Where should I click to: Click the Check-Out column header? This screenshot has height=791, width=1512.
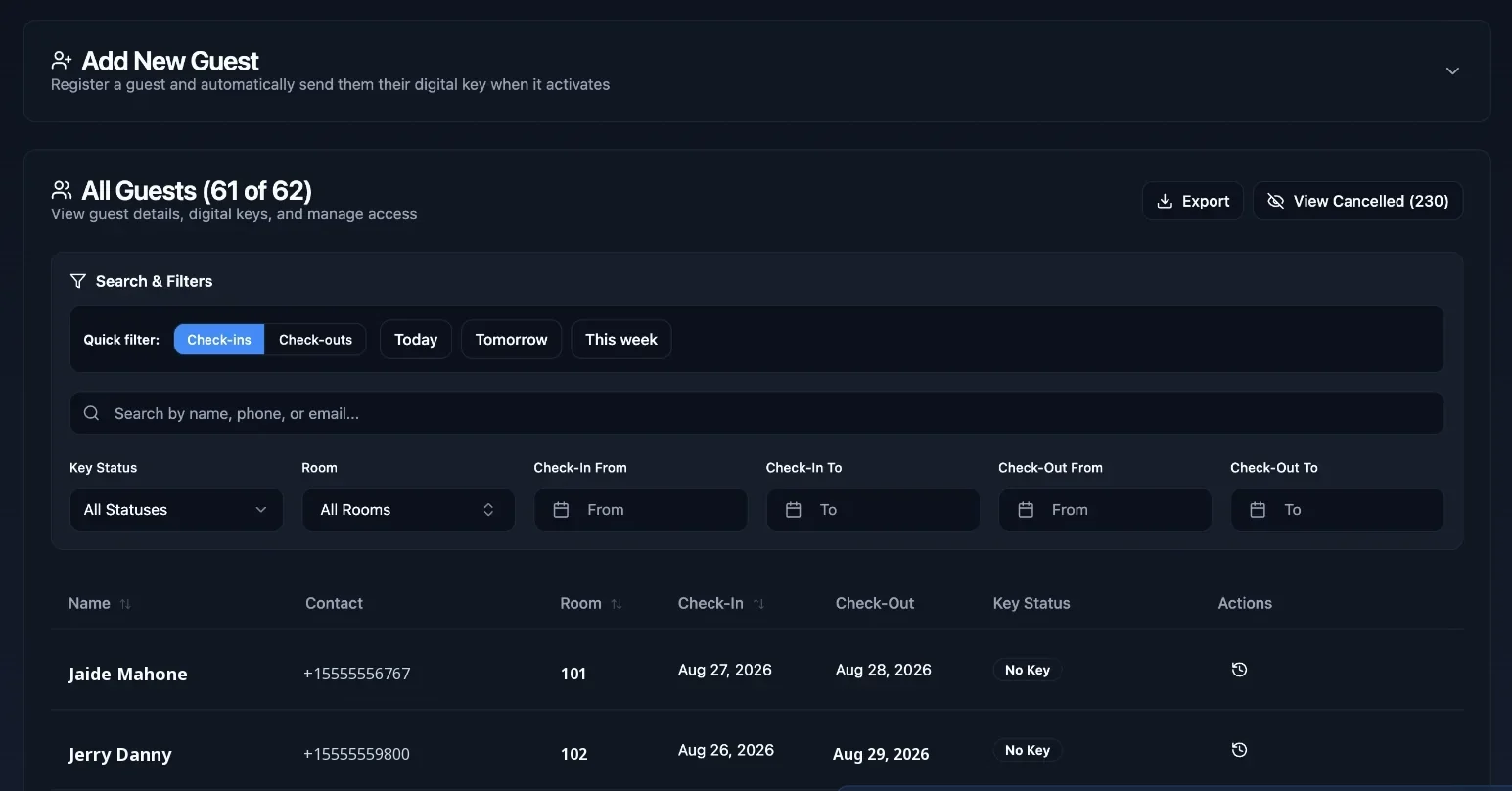875,603
